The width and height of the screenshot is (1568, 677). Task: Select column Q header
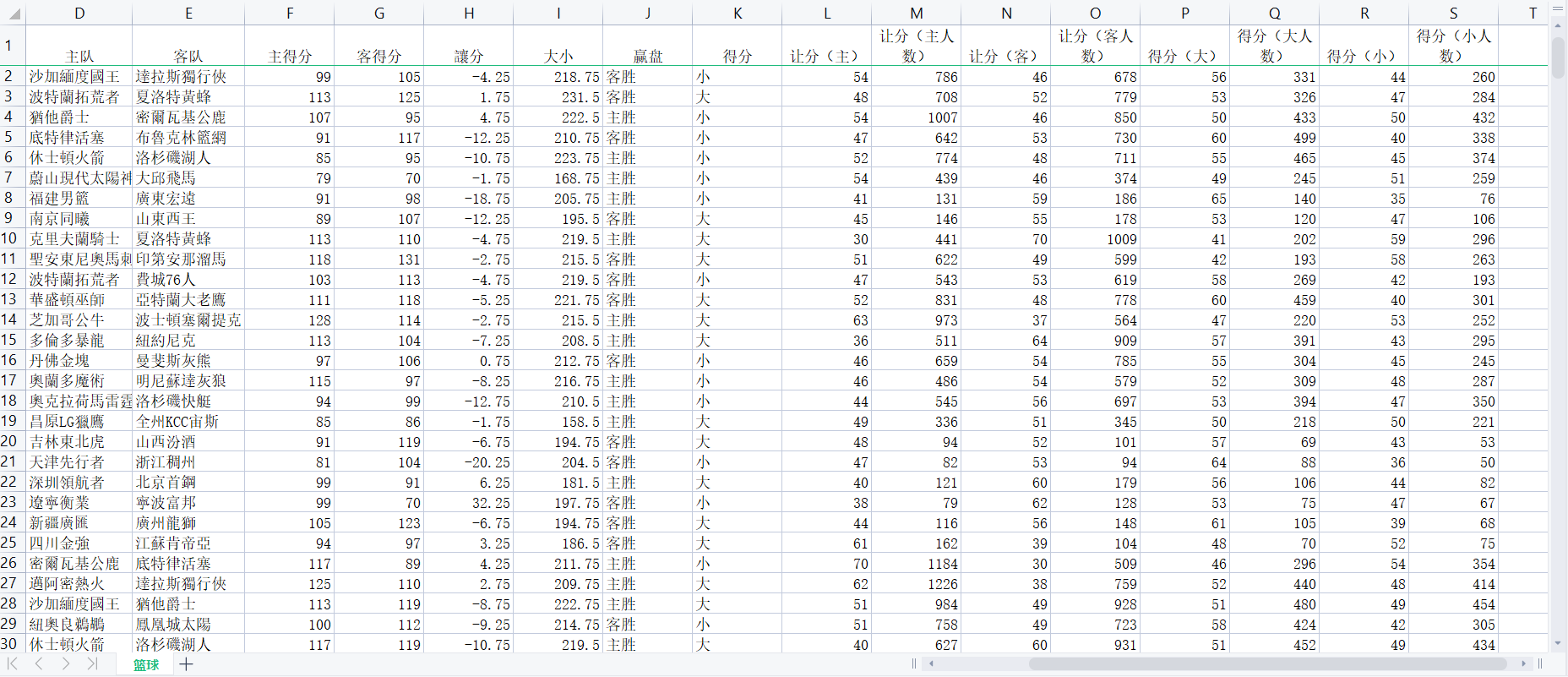click(x=1275, y=14)
